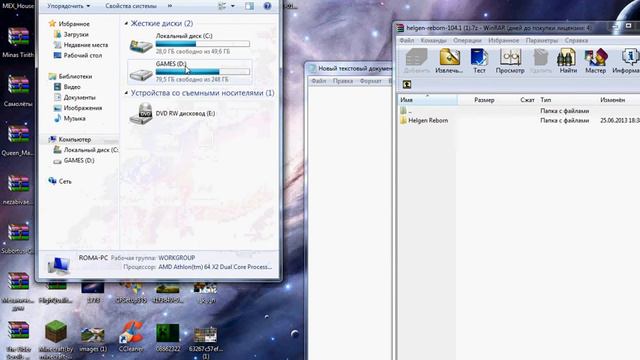This screenshot has height=360, width=640.
Task: Open Документы library in the sidebar
Action: pos(79,98)
